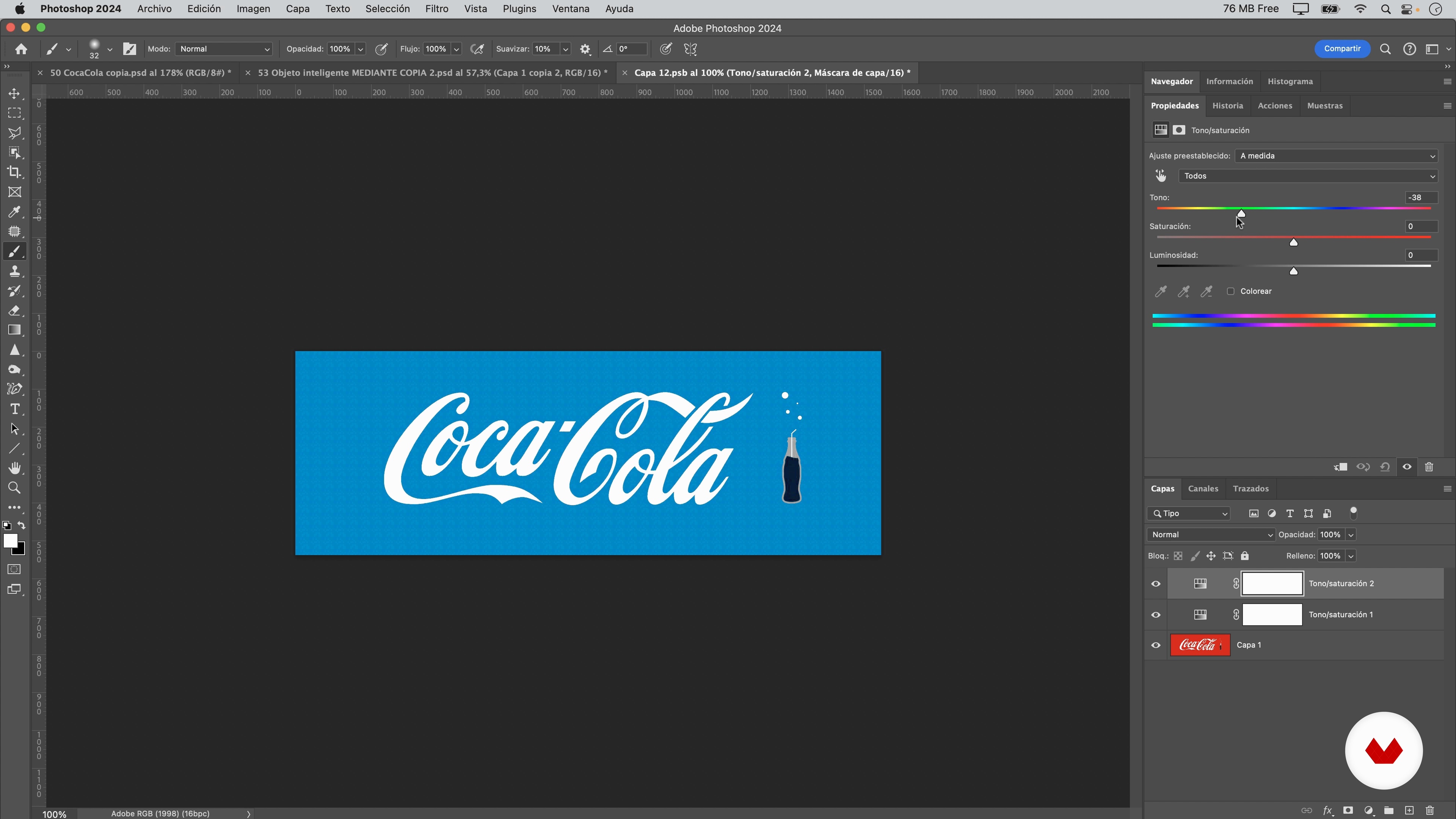Open the Filtro menu
The width and height of the screenshot is (1456, 819).
coord(436,9)
